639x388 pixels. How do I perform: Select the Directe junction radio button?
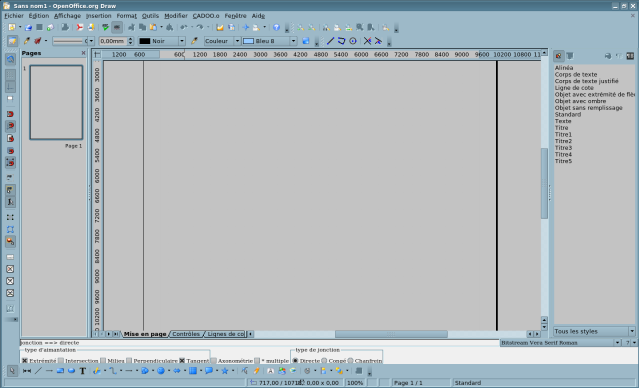pos(295,361)
